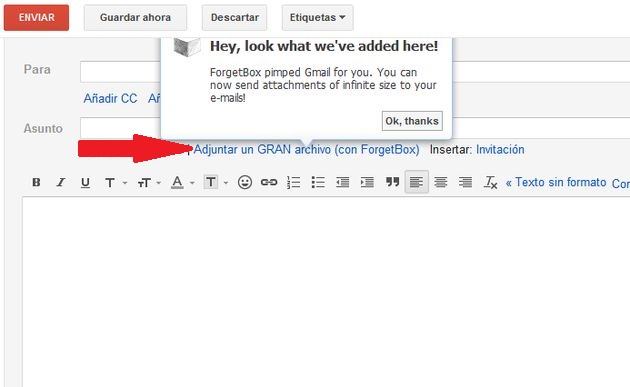Center align the text
The image size is (630, 387).
[x=441, y=182]
